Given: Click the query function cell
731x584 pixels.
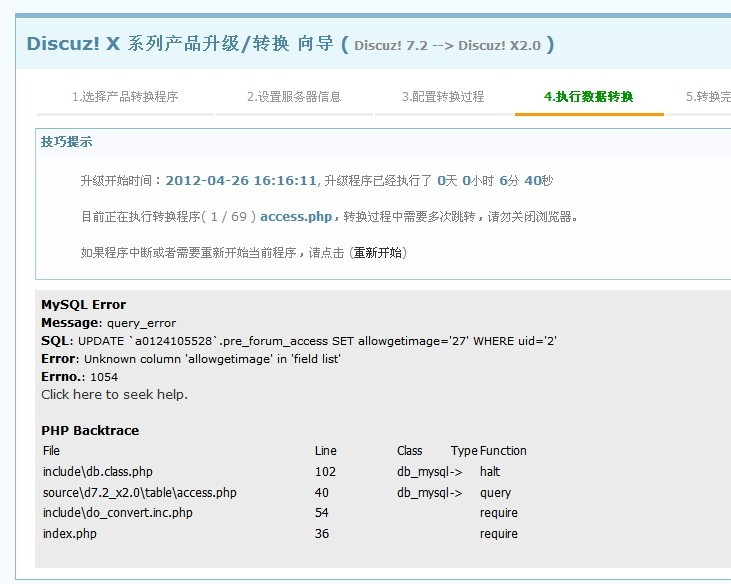Looking at the screenshot, I should point(496,493).
